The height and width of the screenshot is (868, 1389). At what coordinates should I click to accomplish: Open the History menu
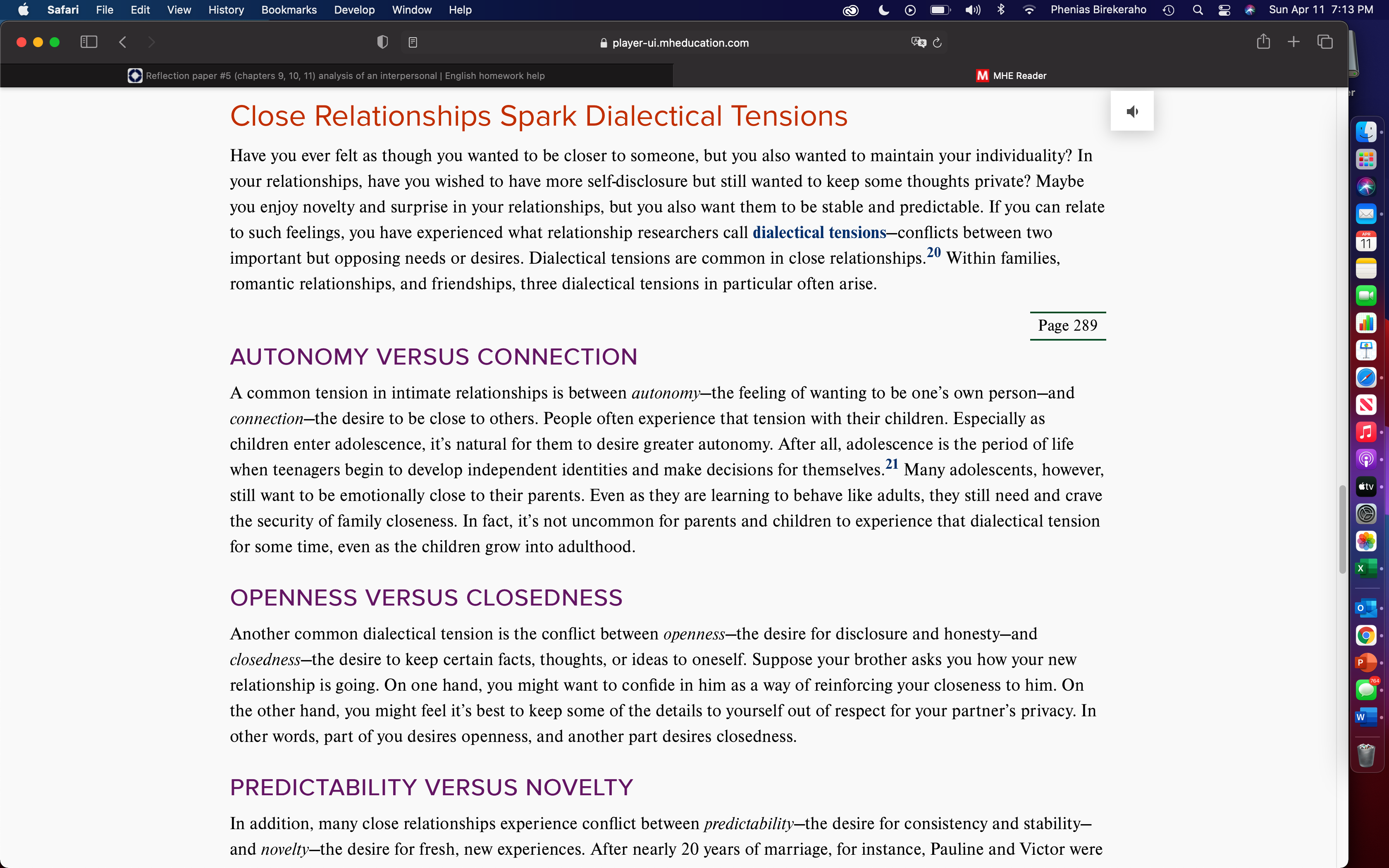pos(226,10)
